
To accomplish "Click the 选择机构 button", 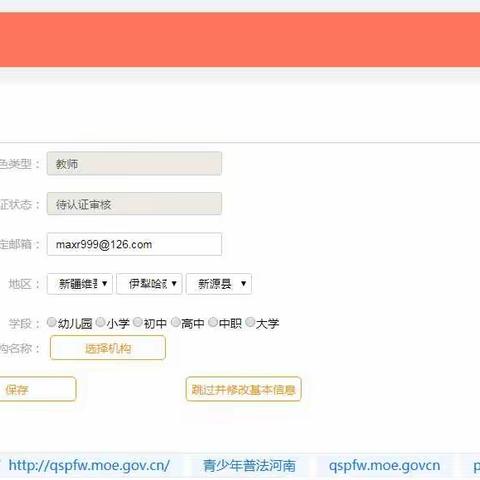I will click(x=108, y=348).
